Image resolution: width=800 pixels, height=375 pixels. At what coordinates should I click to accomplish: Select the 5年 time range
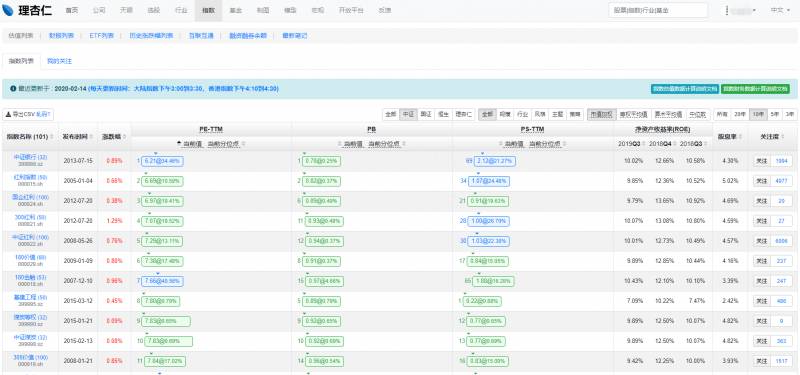pos(774,115)
